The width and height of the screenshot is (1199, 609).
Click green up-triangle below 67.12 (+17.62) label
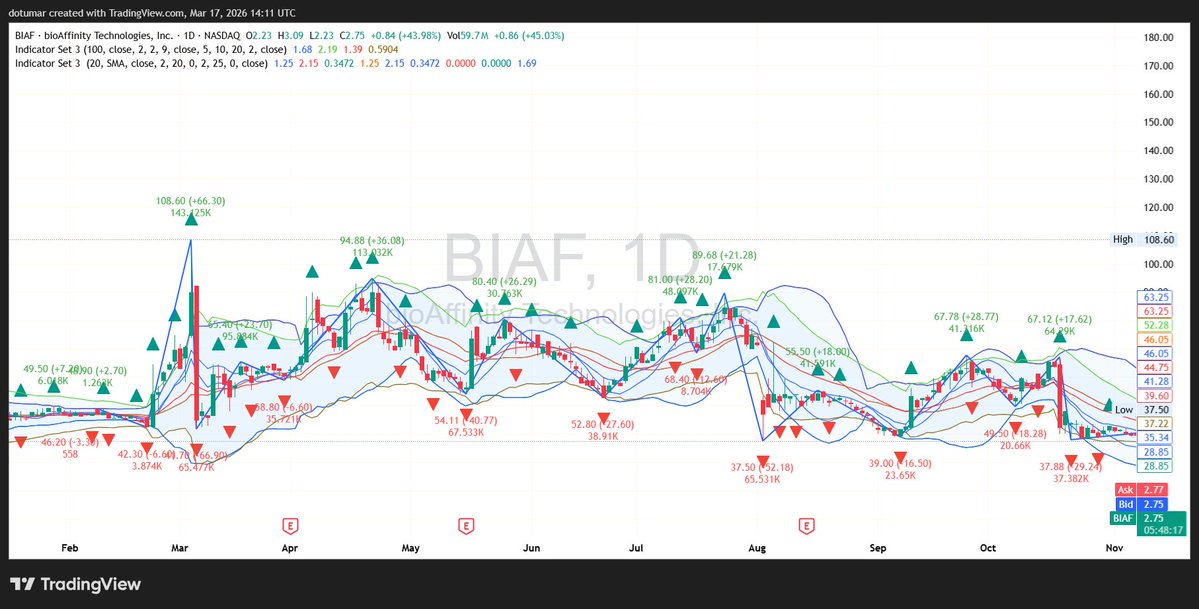click(x=1060, y=336)
